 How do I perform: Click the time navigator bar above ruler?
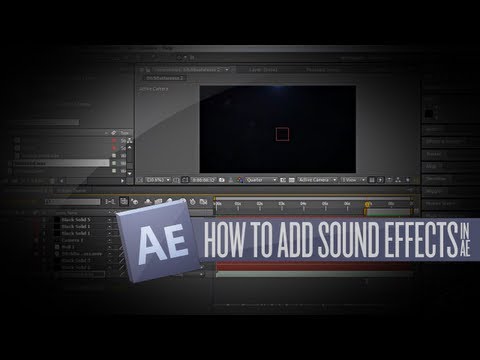pos(312,198)
